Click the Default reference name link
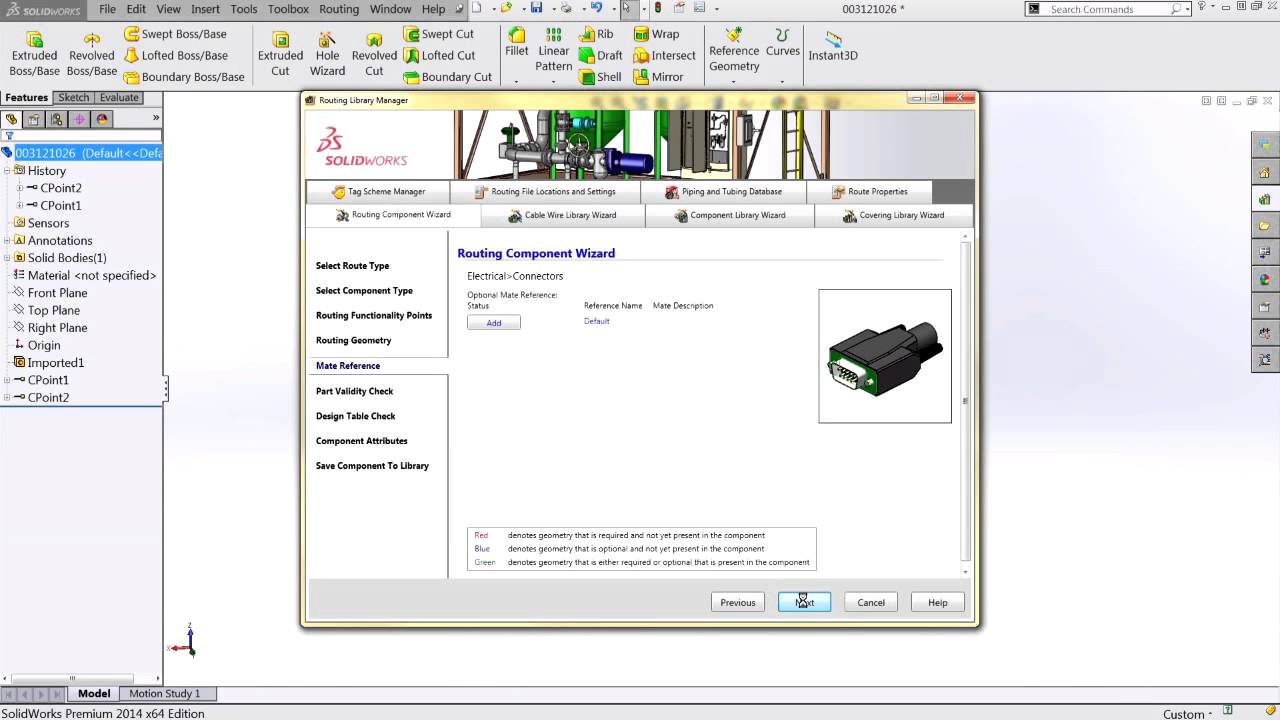 point(597,321)
